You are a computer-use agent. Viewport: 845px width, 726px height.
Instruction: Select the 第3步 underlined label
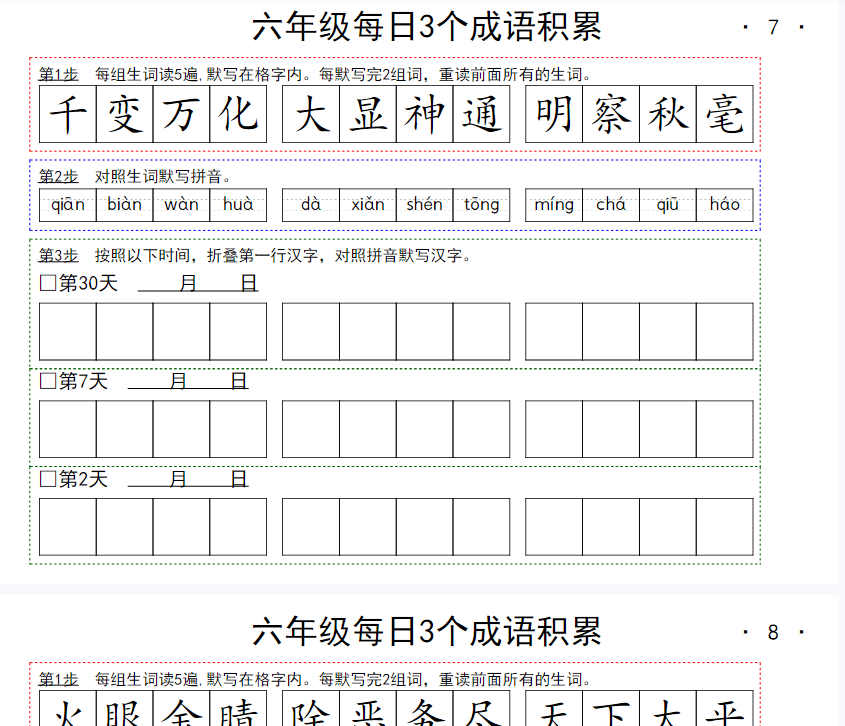coord(58,255)
